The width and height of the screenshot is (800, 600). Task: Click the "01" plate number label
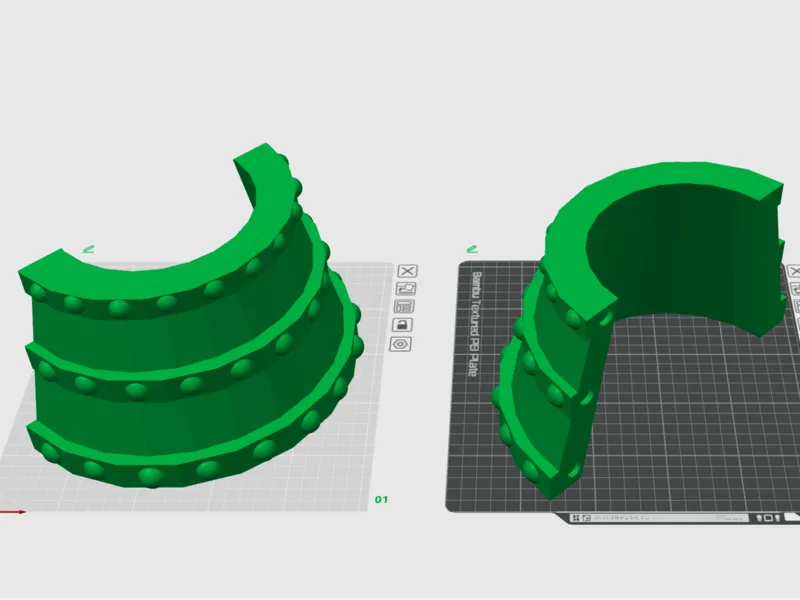pos(381,499)
